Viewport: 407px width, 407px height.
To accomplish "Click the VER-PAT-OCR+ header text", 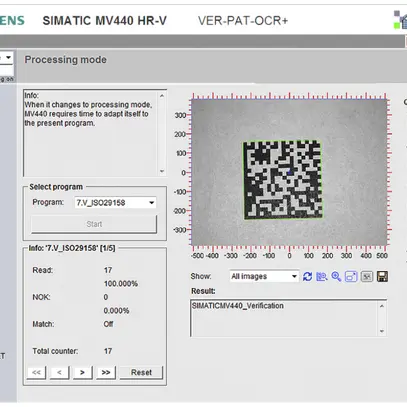I will pyautogui.click(x=243, y=21).
